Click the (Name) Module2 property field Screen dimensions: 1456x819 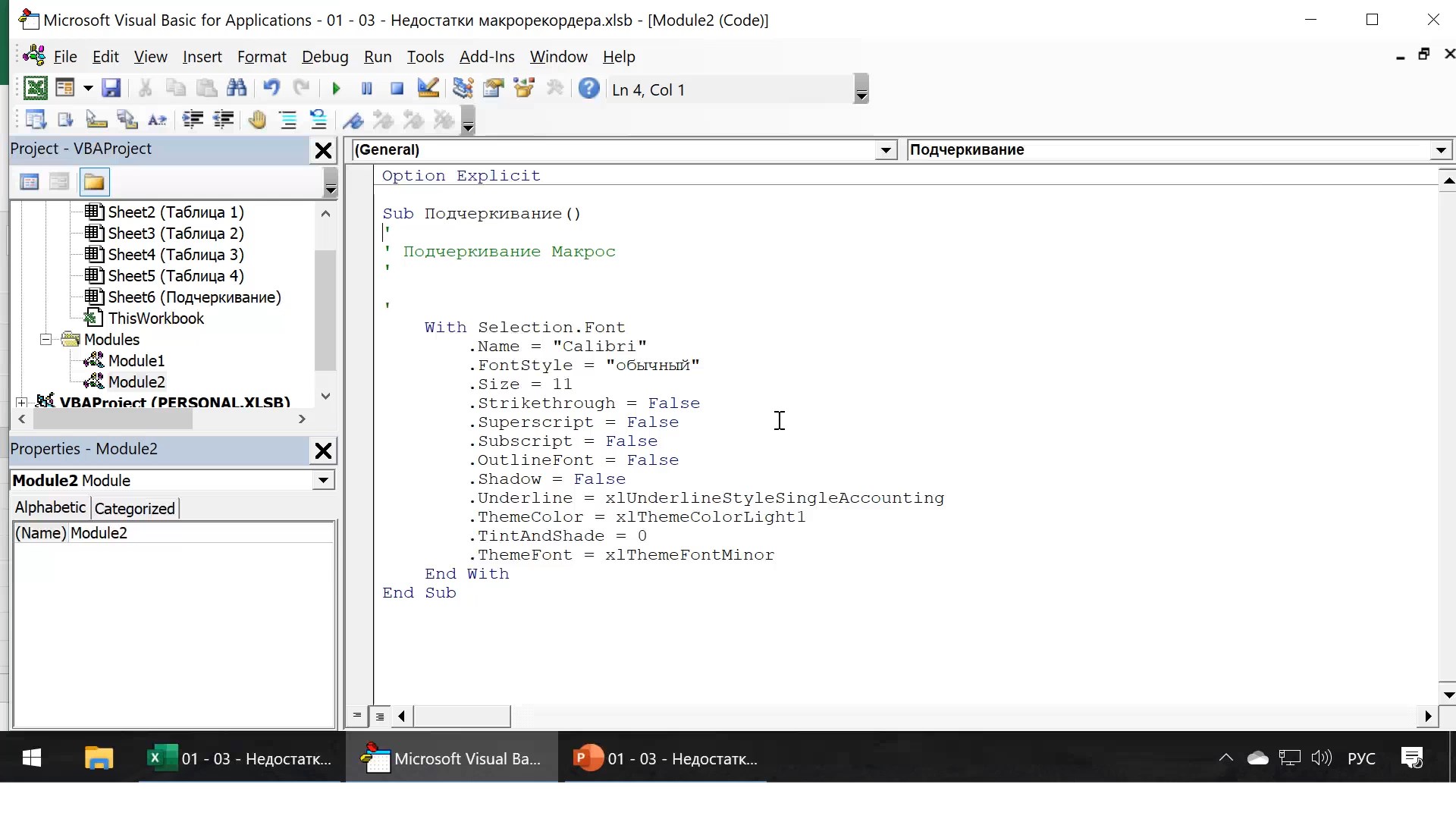click(x=174, y=533)
